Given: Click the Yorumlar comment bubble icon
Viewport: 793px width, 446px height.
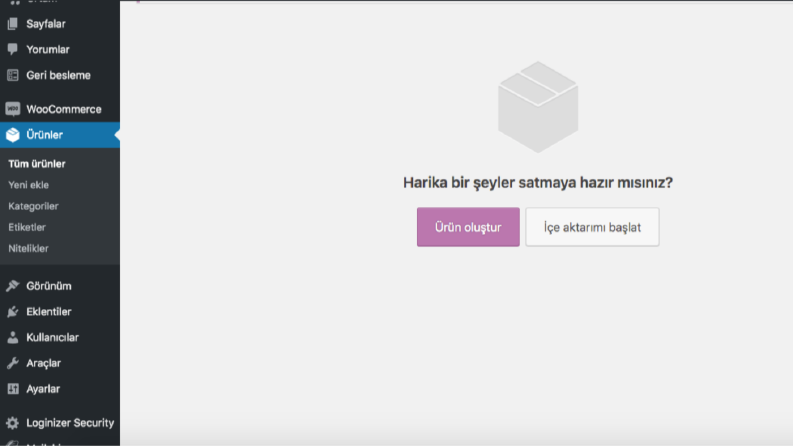Looking at the screenshot, I should (x=13, y=49).
